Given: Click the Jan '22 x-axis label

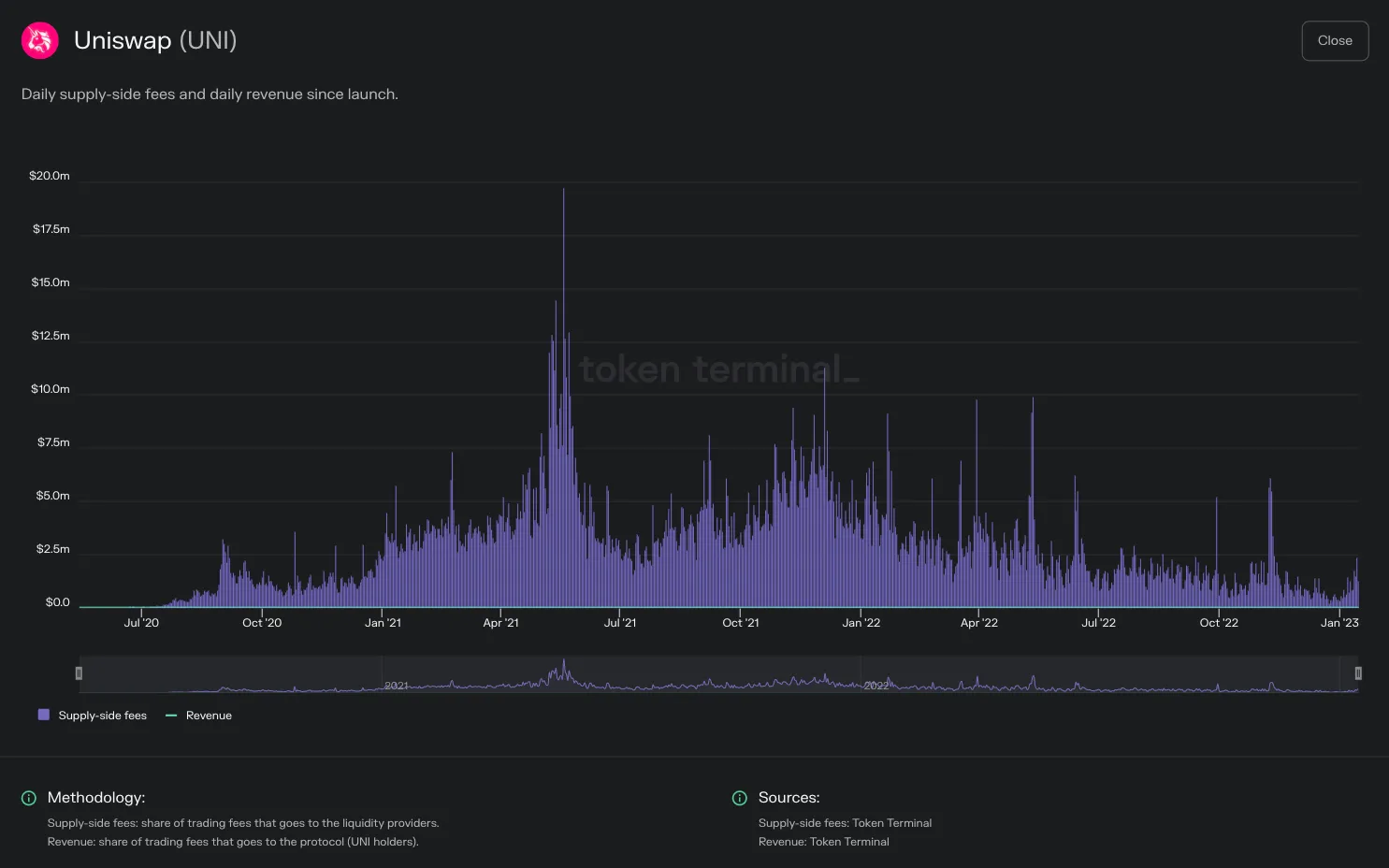Looking at the screenshot, I should [x=861, y=623].
